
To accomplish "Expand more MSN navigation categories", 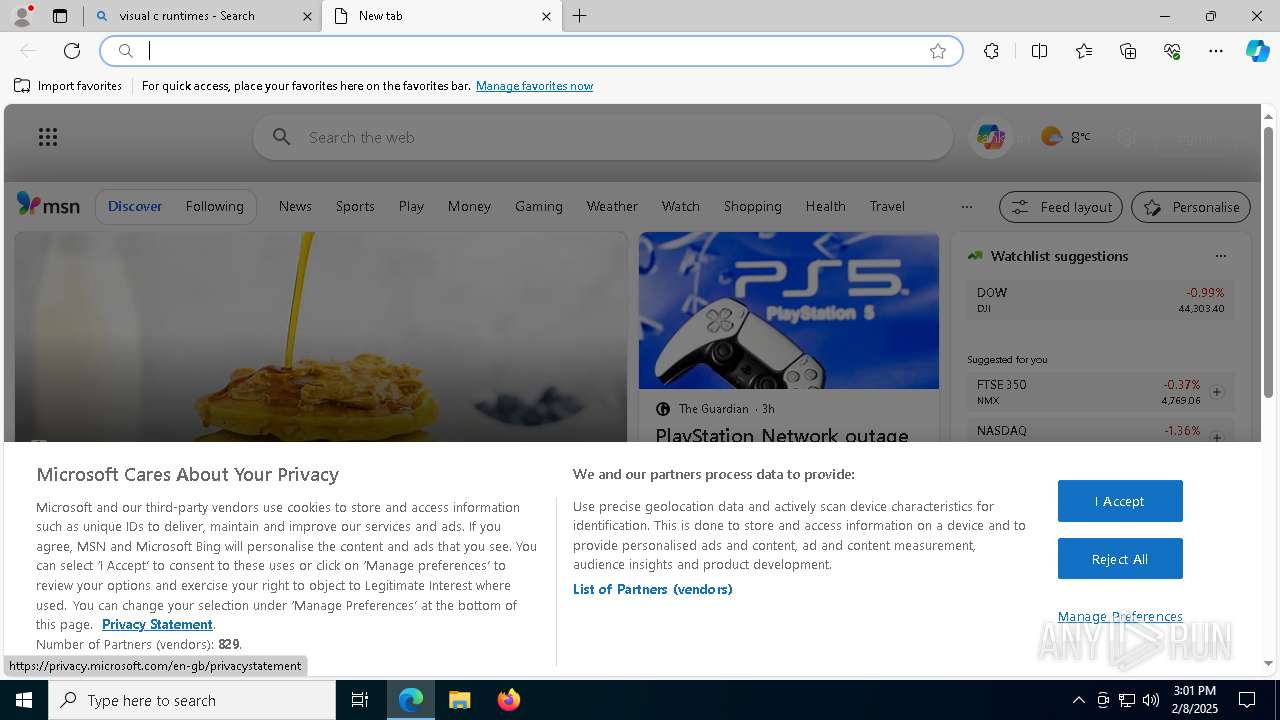I will (966, 207).
